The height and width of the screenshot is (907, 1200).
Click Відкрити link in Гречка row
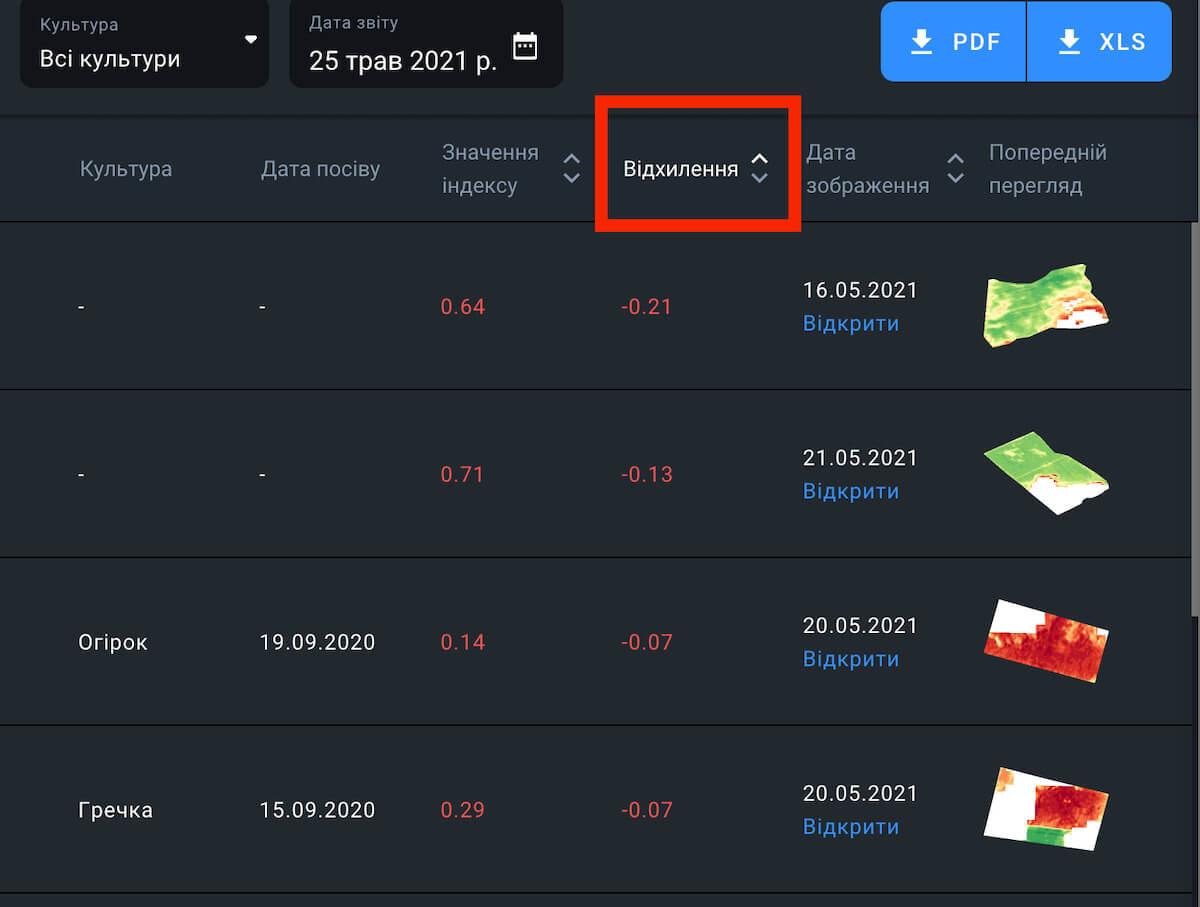tap(850, 828)
